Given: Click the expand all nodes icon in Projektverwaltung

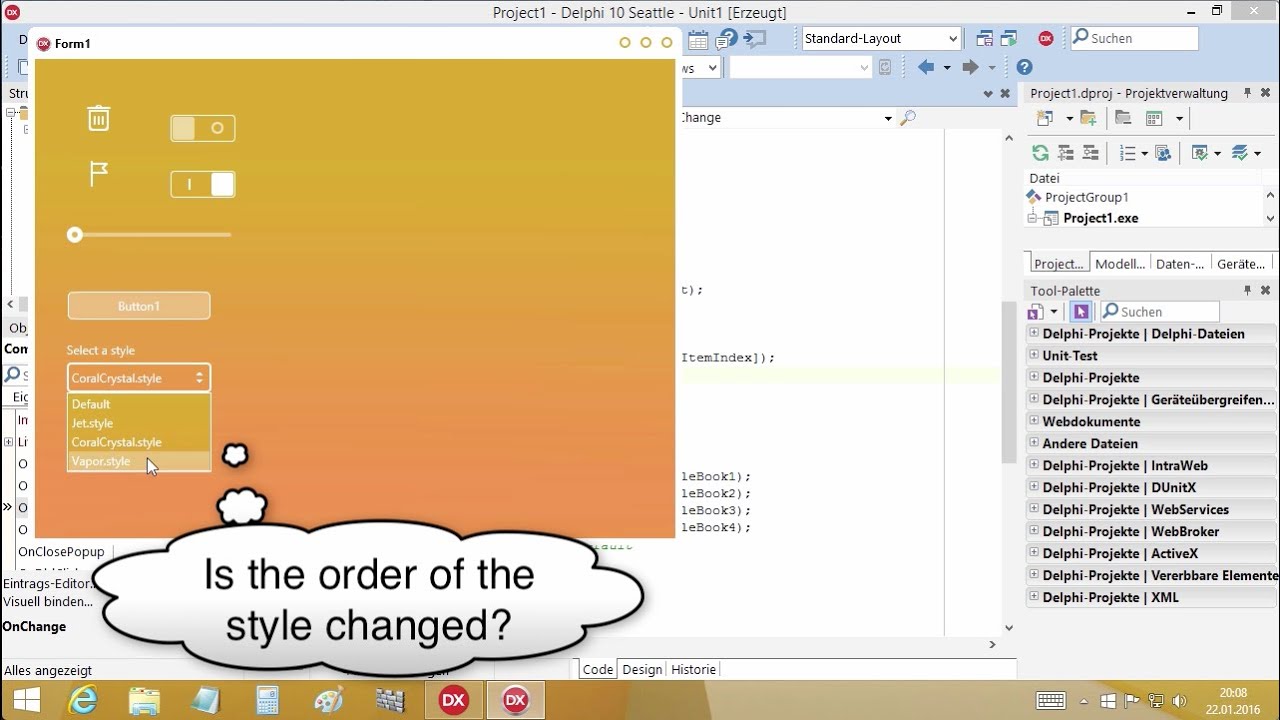Looking at the screenshot, I should (x=1065, y=153).
